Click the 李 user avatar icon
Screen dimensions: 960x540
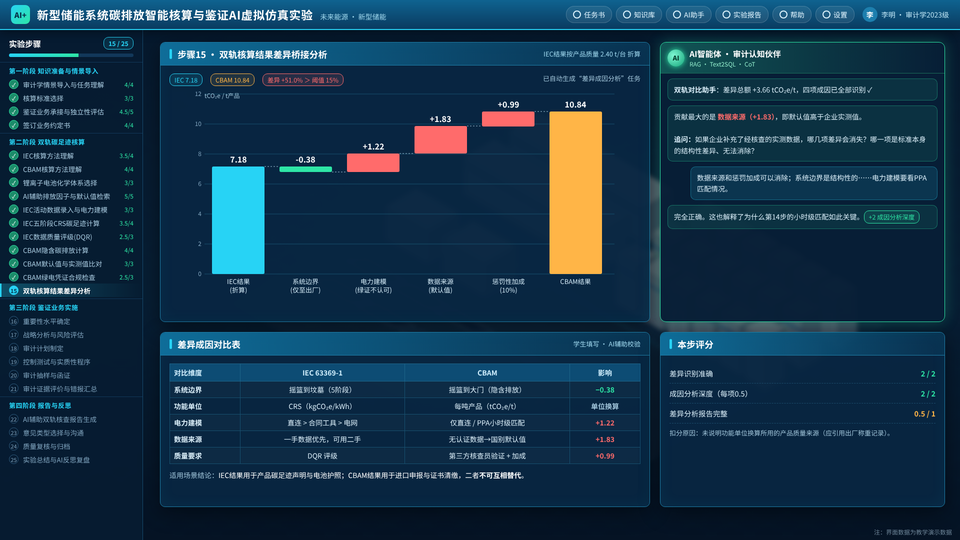[x=869, y=15]
